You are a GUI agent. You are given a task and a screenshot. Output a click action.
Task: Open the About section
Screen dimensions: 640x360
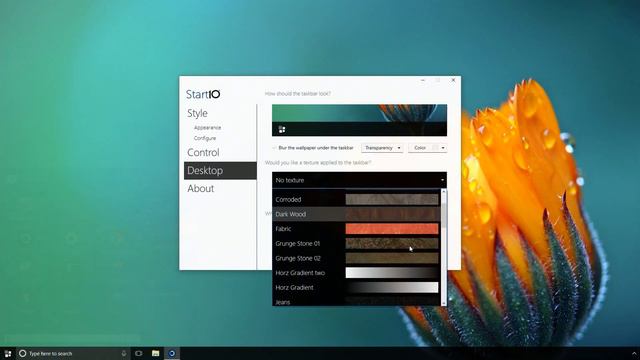pyautogui.click(x=201, y=188)
